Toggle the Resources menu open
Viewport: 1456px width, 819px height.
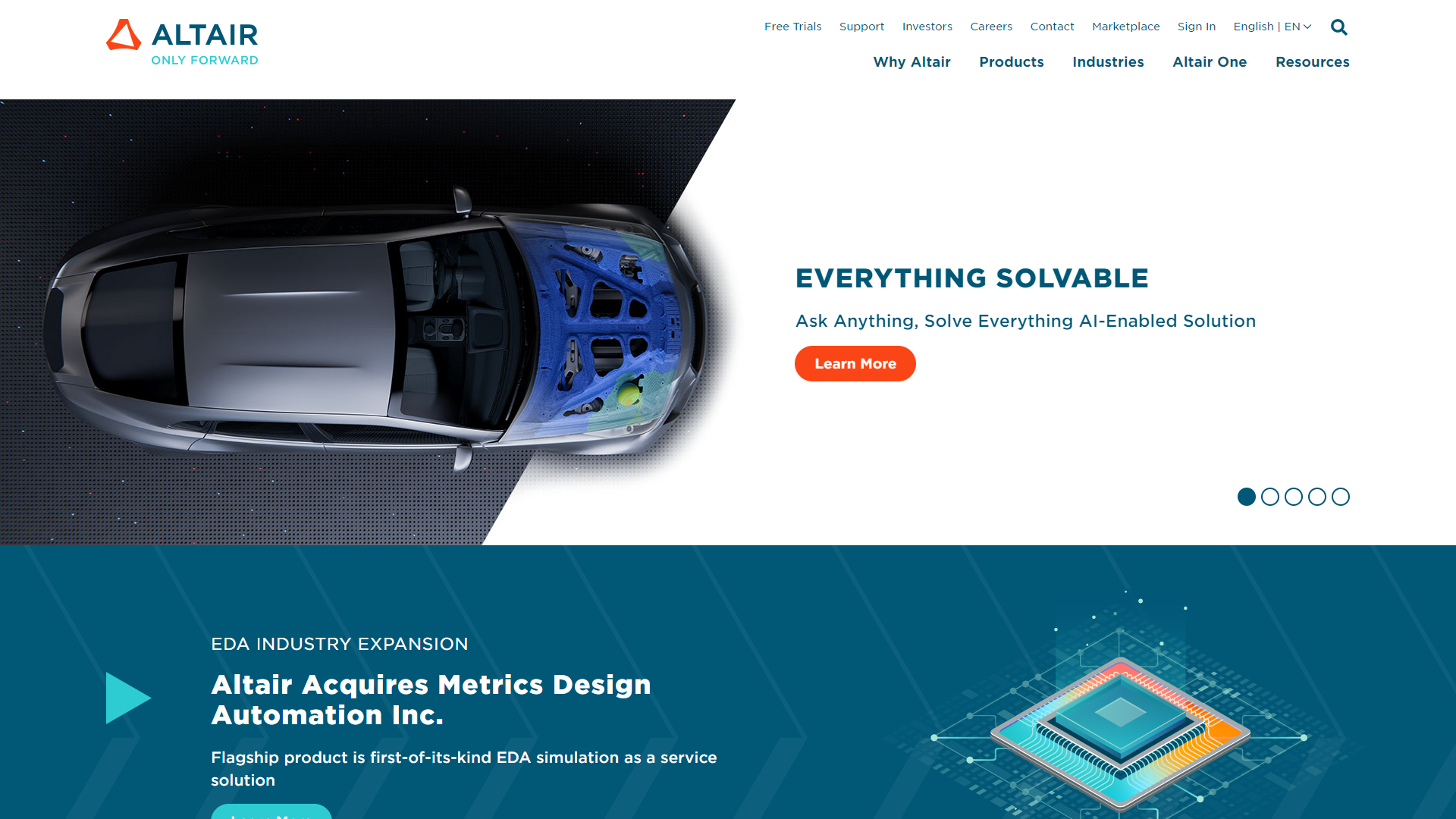pyautogui.click(x=1312, y=62)
